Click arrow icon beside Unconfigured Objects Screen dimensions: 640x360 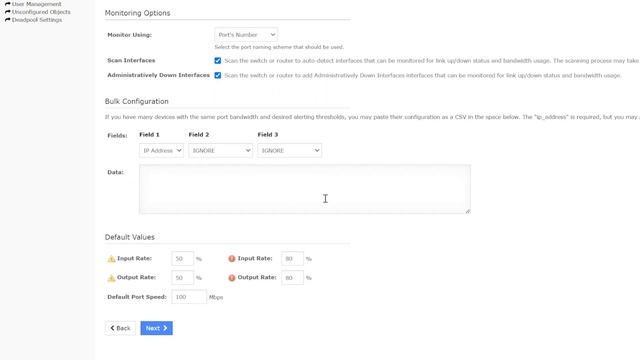coord(7,12)
